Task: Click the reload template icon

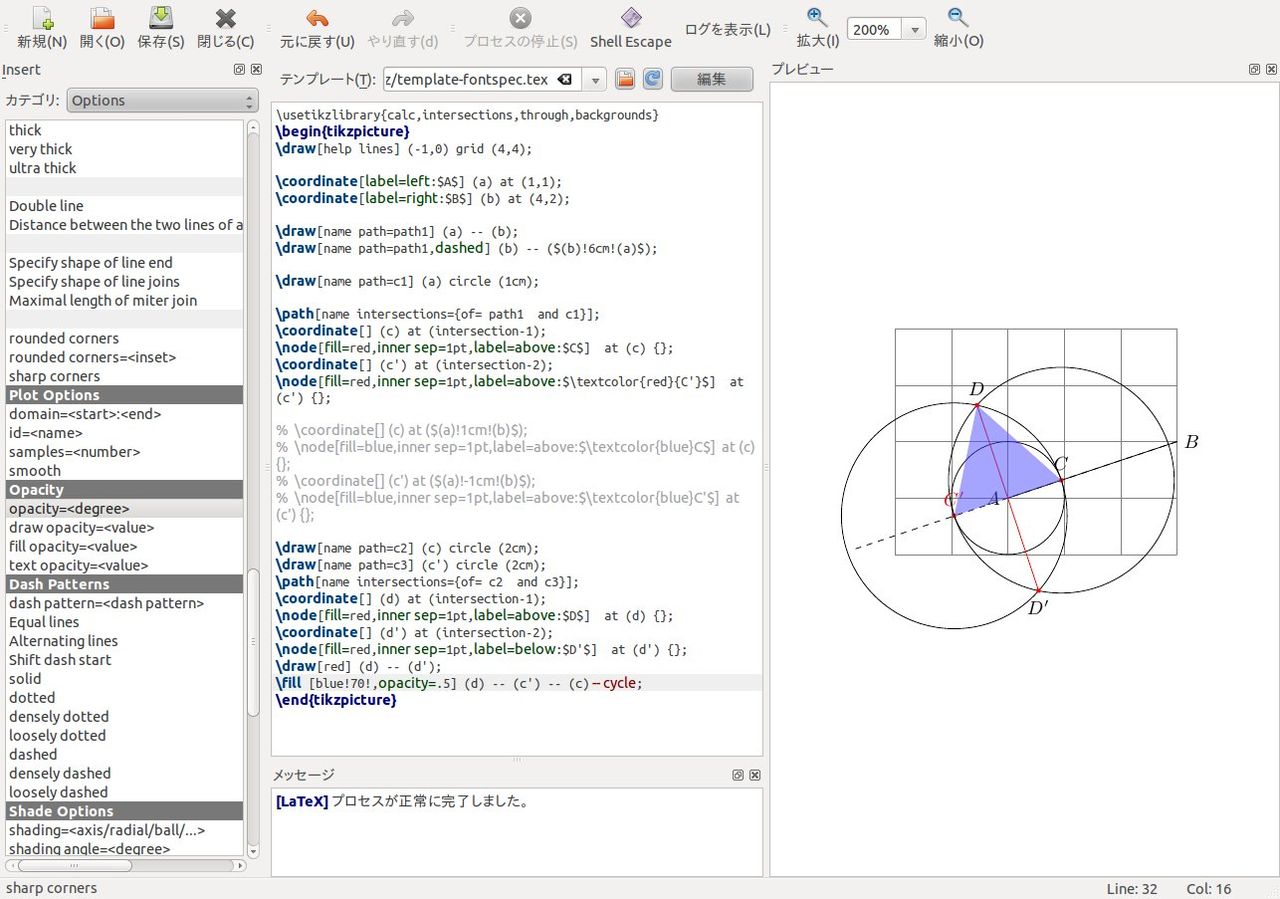Action: tap(652, 79)
